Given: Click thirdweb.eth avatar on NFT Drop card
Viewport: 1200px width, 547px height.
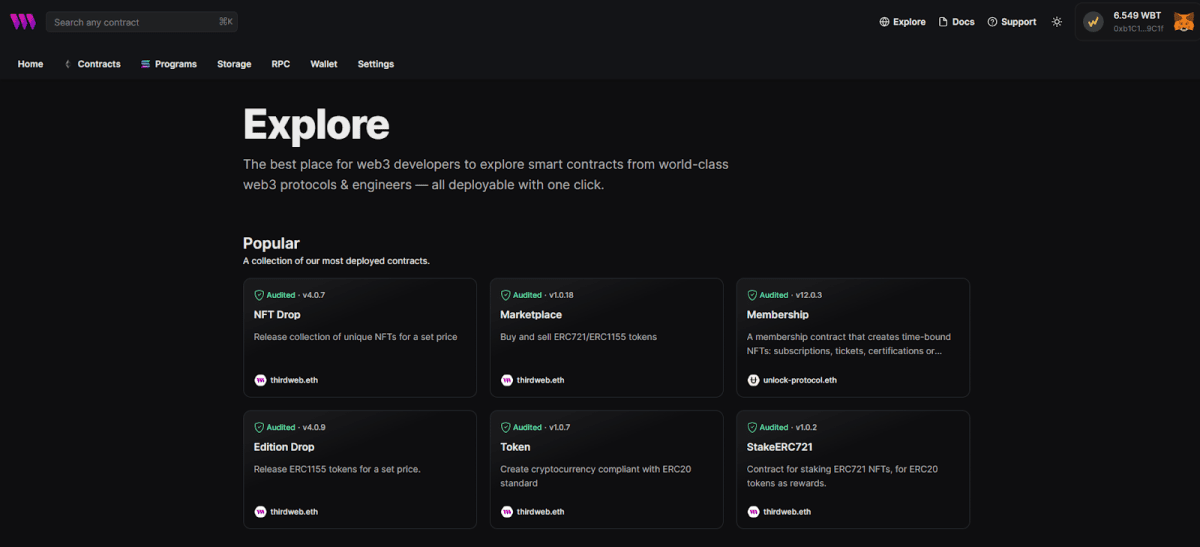Looking at the screenshot, I should 260,380.
